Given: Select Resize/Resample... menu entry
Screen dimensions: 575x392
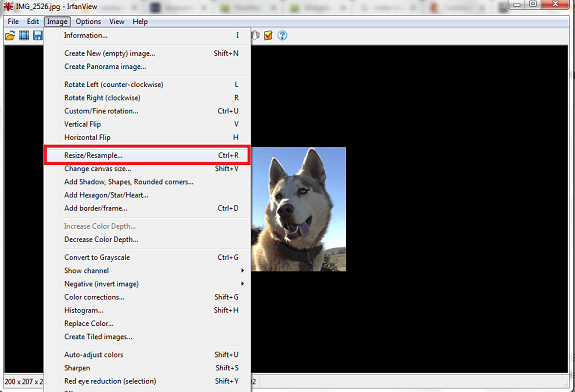Looking at the screenshot, I should click(x=147, y=155).
